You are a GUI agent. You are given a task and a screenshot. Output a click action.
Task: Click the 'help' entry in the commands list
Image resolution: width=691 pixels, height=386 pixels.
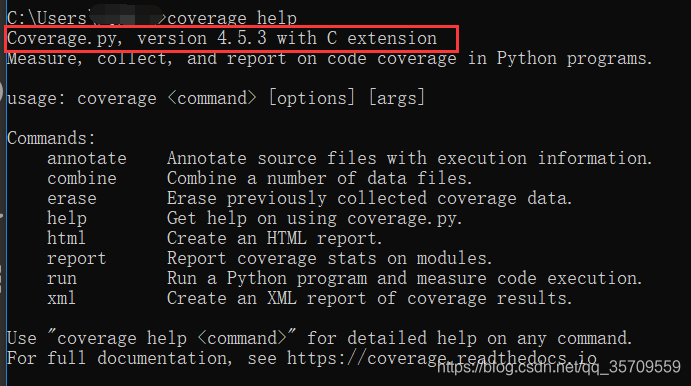point(67,219)
